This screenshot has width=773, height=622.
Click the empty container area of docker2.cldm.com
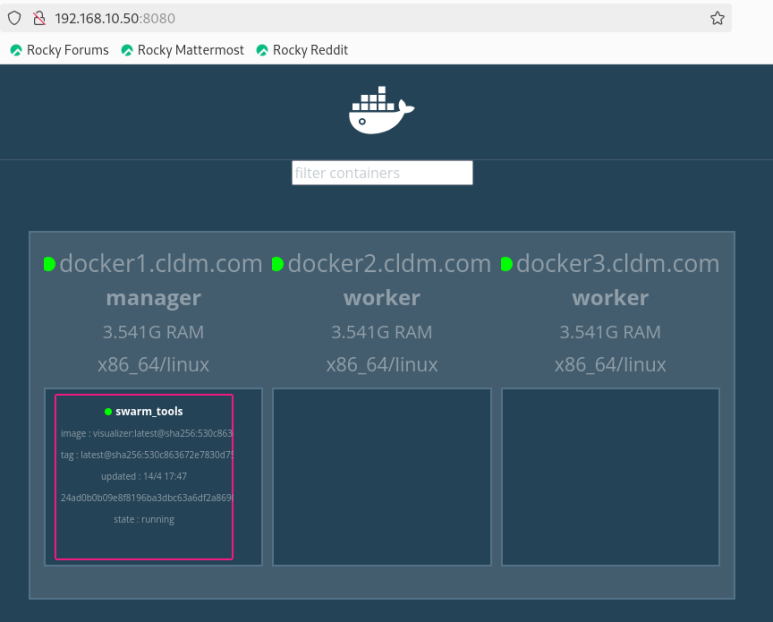(x=382, y=477)
